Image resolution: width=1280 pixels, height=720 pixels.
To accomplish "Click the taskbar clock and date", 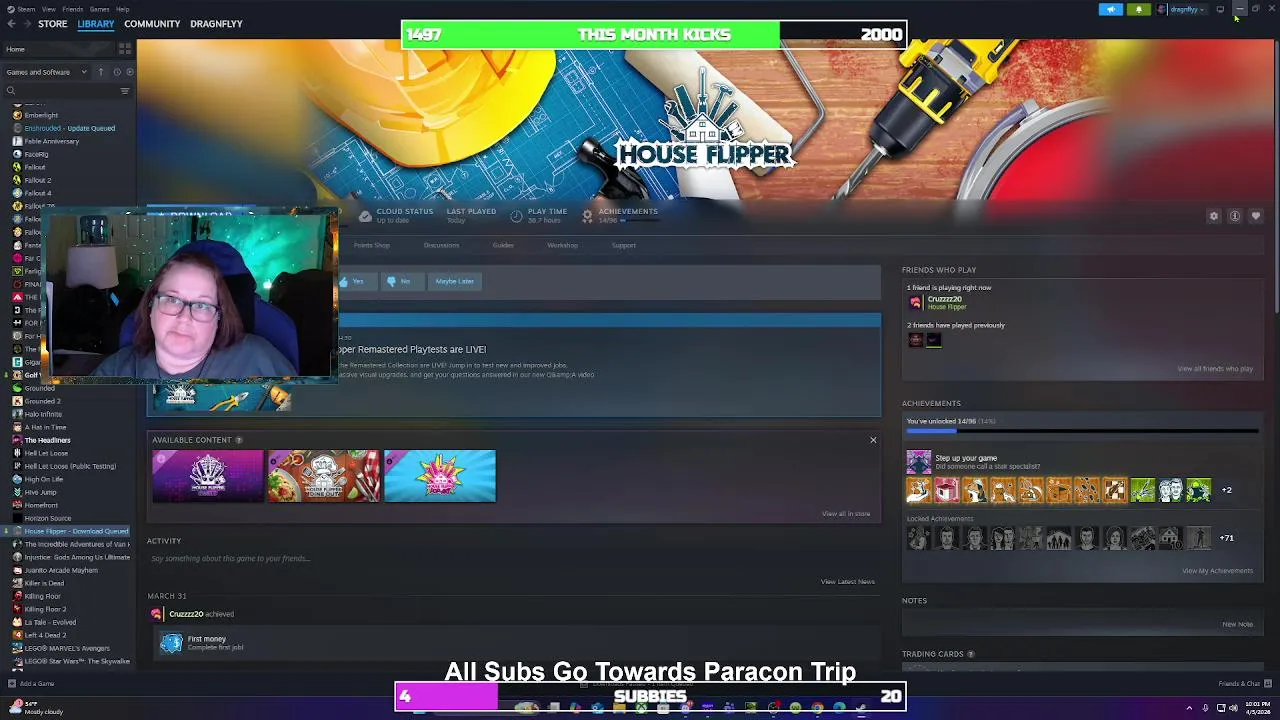I will [1258, 708].
